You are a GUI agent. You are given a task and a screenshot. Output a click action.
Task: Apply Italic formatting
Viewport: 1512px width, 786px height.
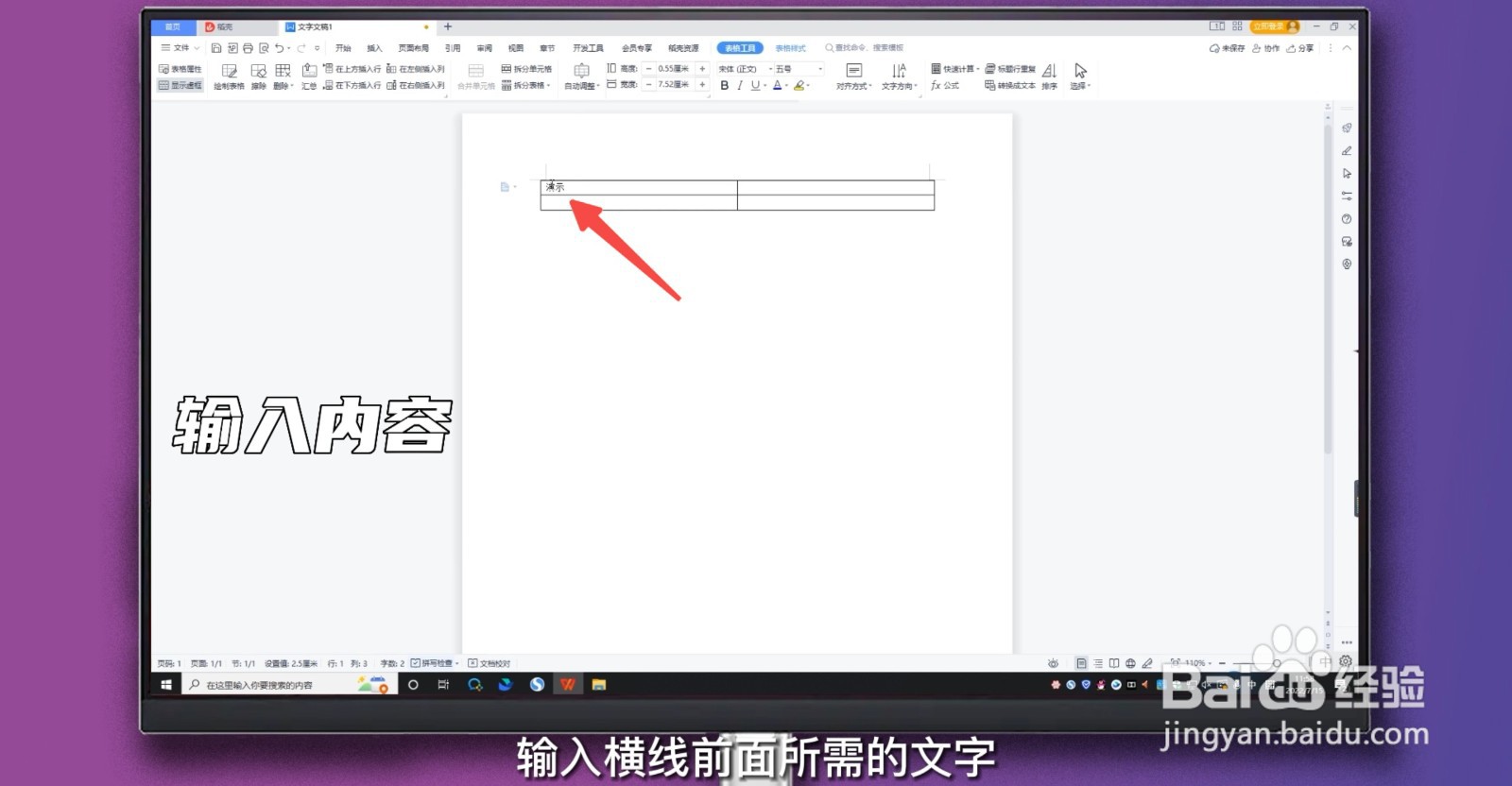click(x=740, y=85)
